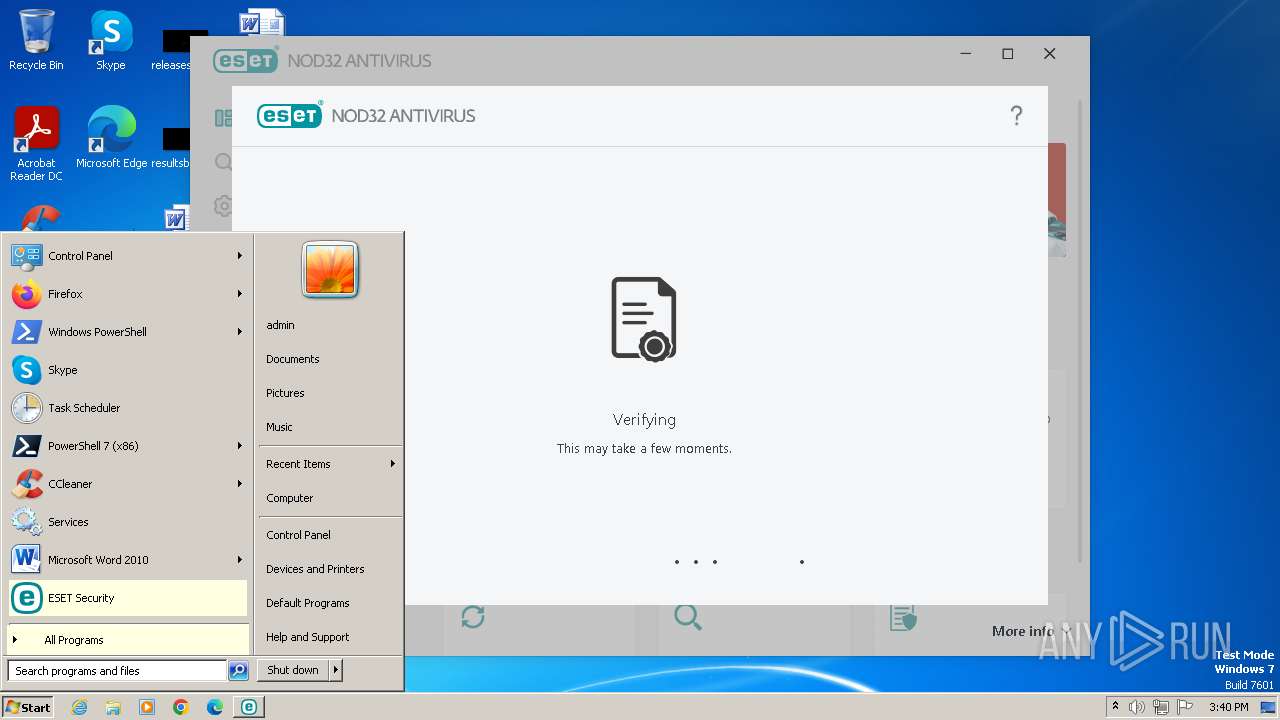The image size is (1280, 720).
Task: Click the Shut down button
Action: [x=293, y=670]
